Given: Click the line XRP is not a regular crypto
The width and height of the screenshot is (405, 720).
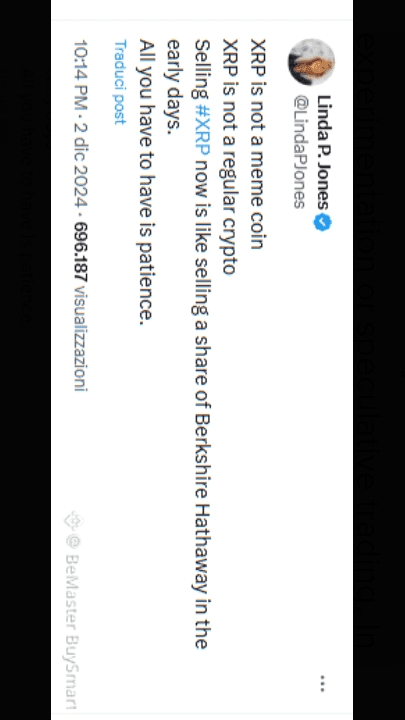Looking at the screenshot, I should (x=230, y=157).
